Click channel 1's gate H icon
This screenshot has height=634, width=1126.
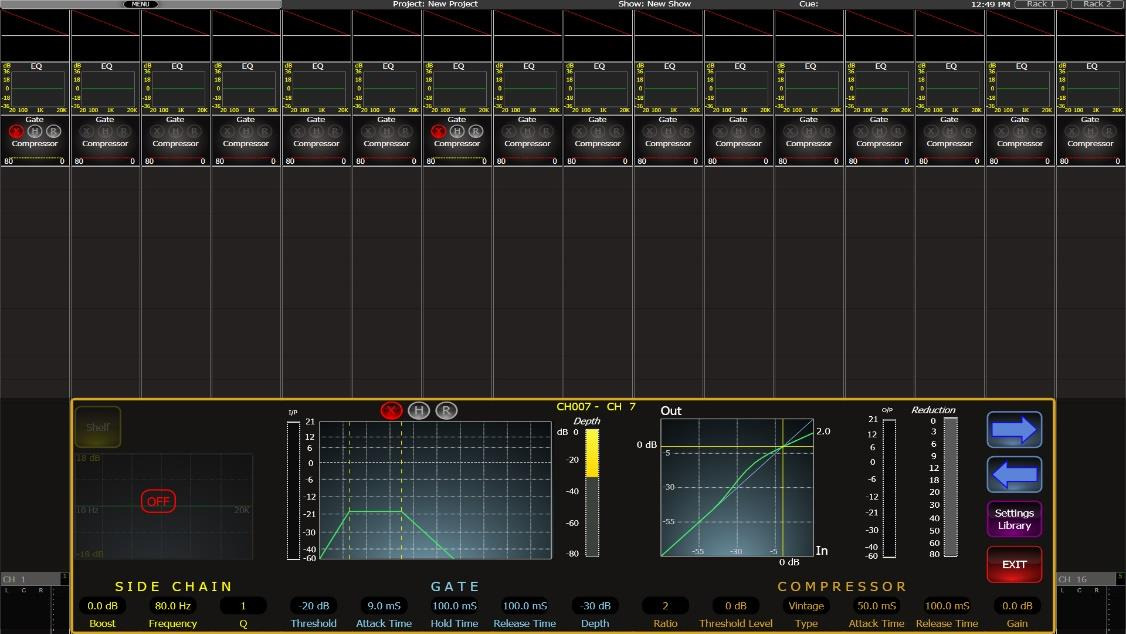tap(35, 132)
